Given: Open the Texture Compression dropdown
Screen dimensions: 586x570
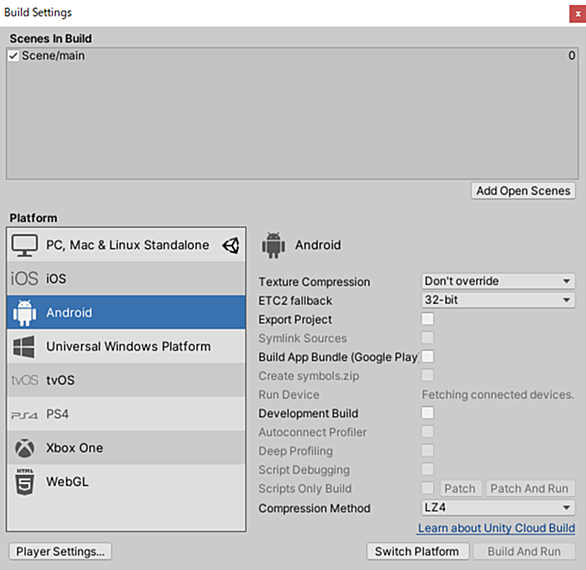Looking at the screenshot, I should tap(498, 281).
